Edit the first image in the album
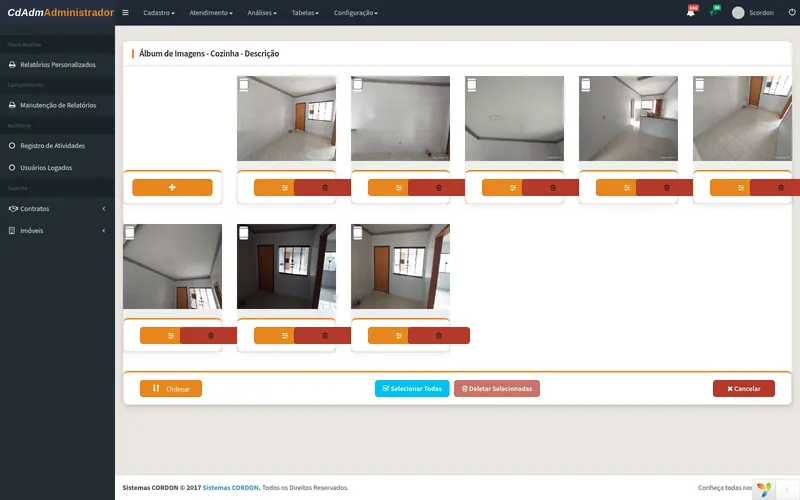Viewport: 800px width, 500px height. click(x=274, y=188)
